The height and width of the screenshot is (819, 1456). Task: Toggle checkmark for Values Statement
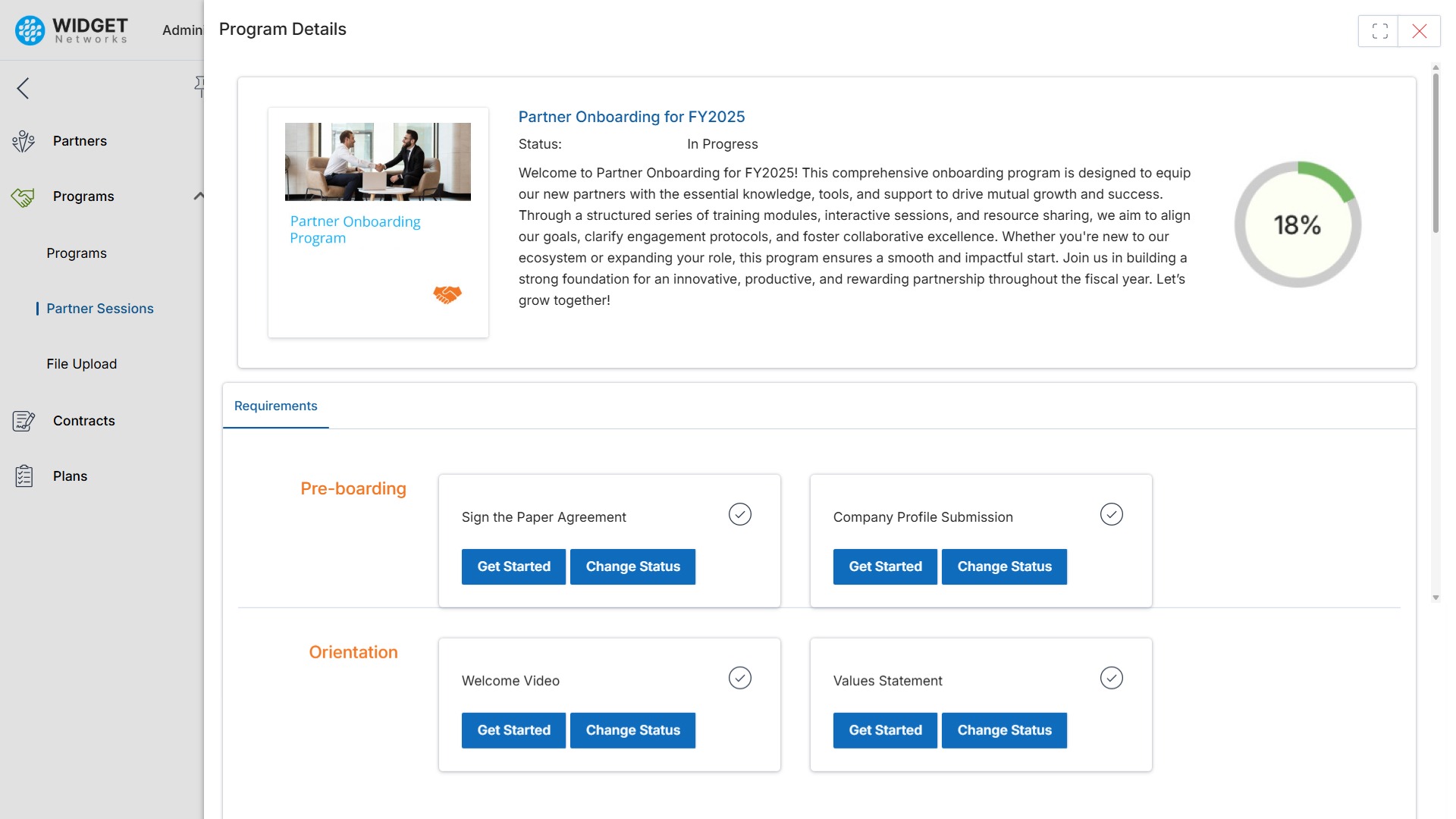[1111, 678]
